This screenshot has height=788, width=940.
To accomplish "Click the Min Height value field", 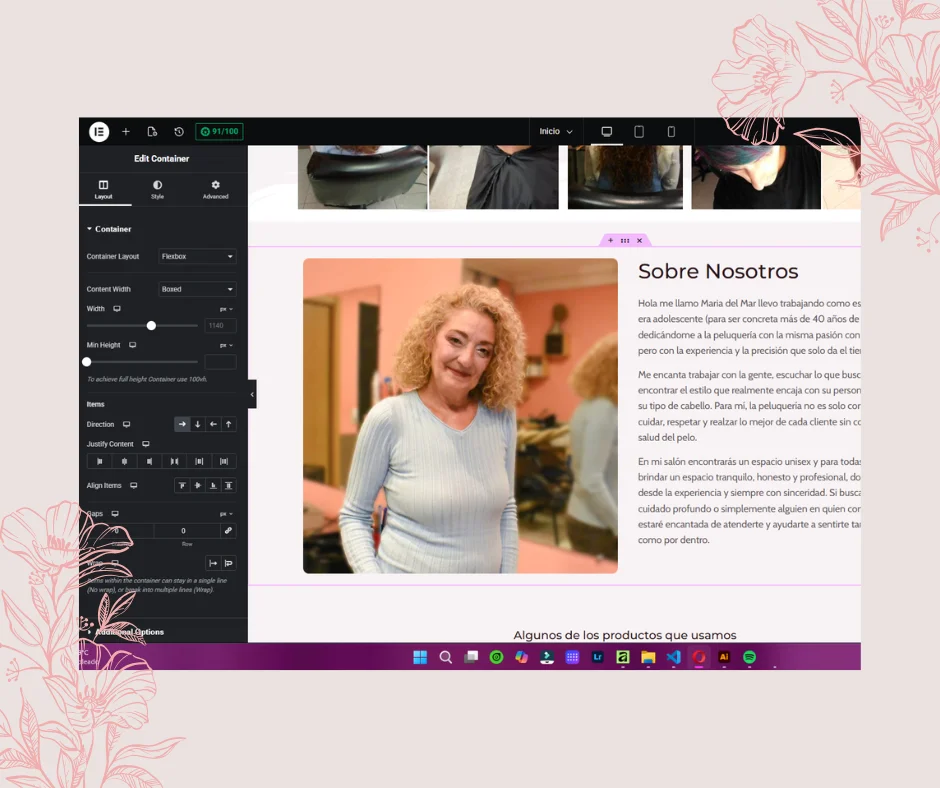I will (220, 362).
